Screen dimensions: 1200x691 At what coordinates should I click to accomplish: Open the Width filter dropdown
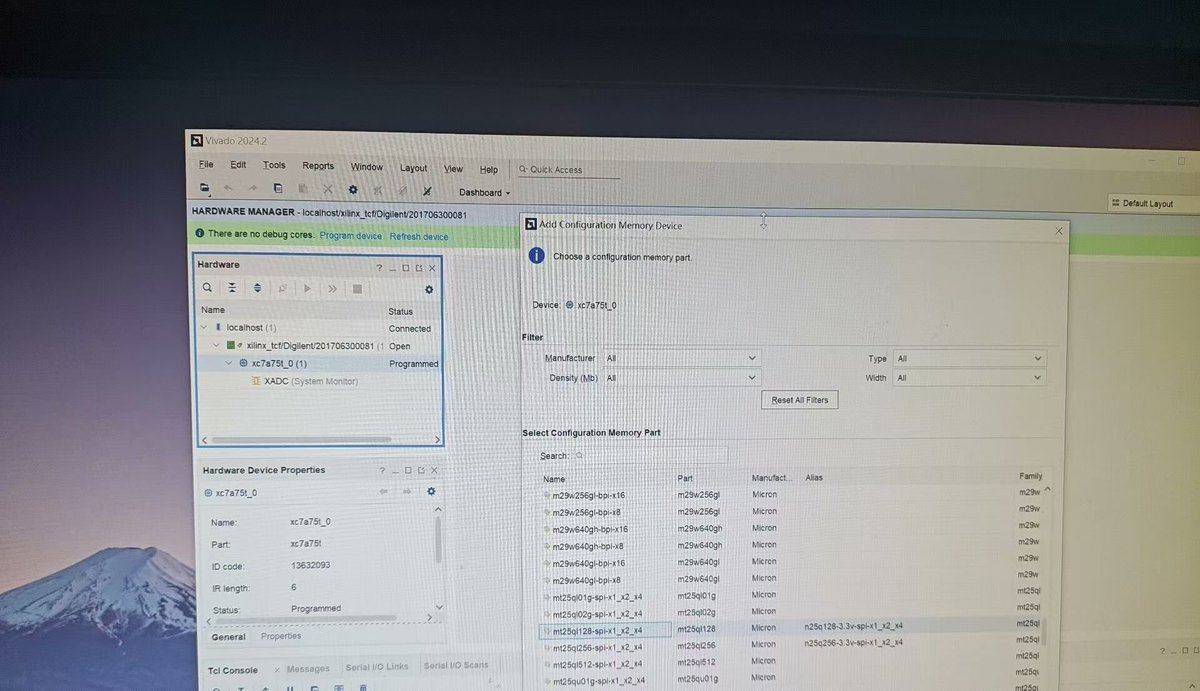click(x=969, y=378)
